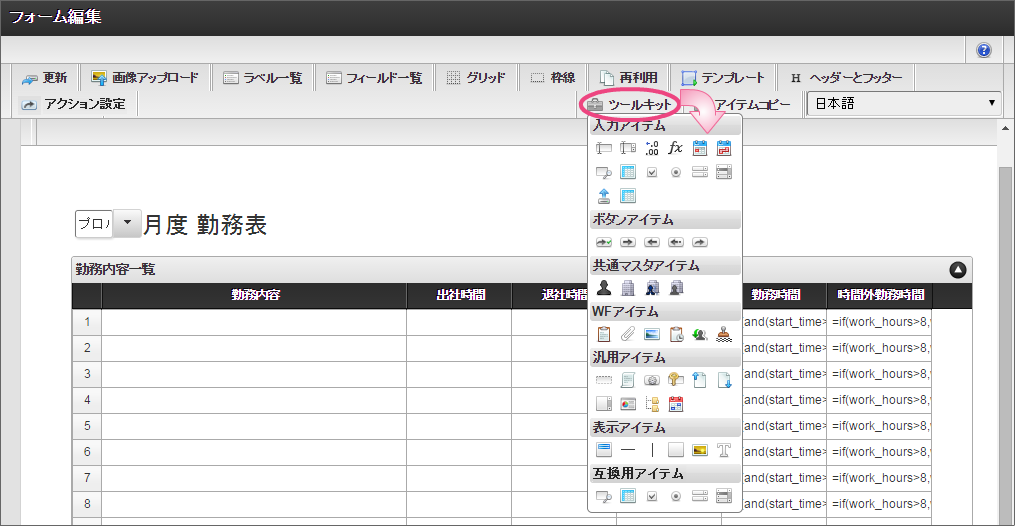Select the next arrow button item
Screen dimensions: 1015x526
click(x=627, y=242)
